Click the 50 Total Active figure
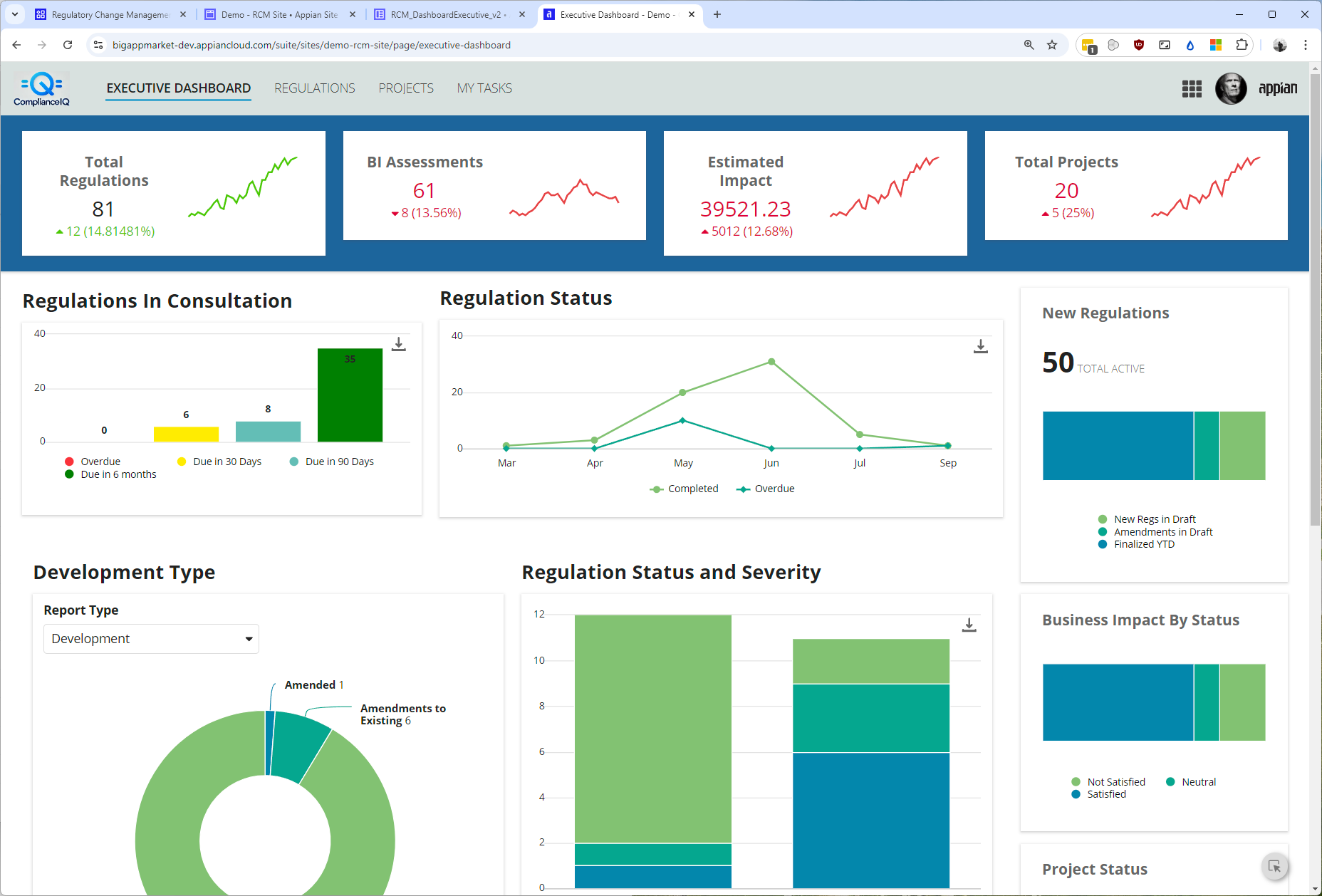The width and height of the screenshot is (1322, 896). [1093, 363]
